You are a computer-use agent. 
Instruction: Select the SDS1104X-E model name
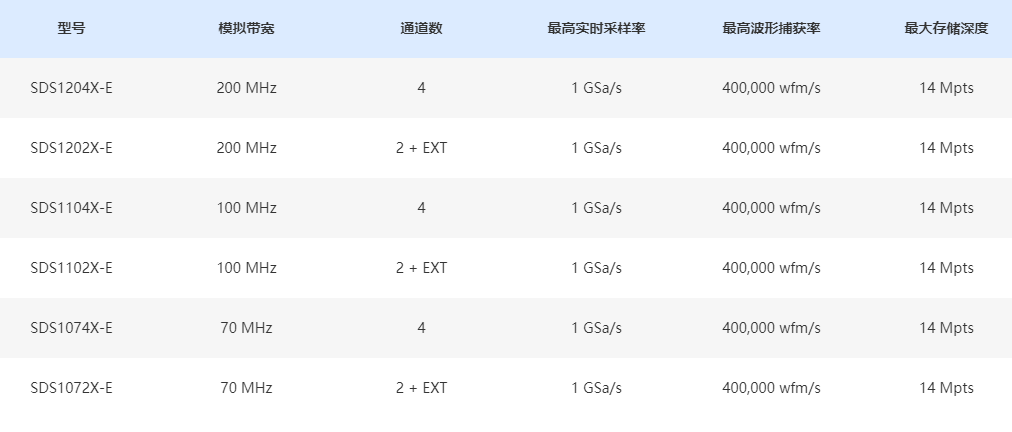tap(71, 208)
